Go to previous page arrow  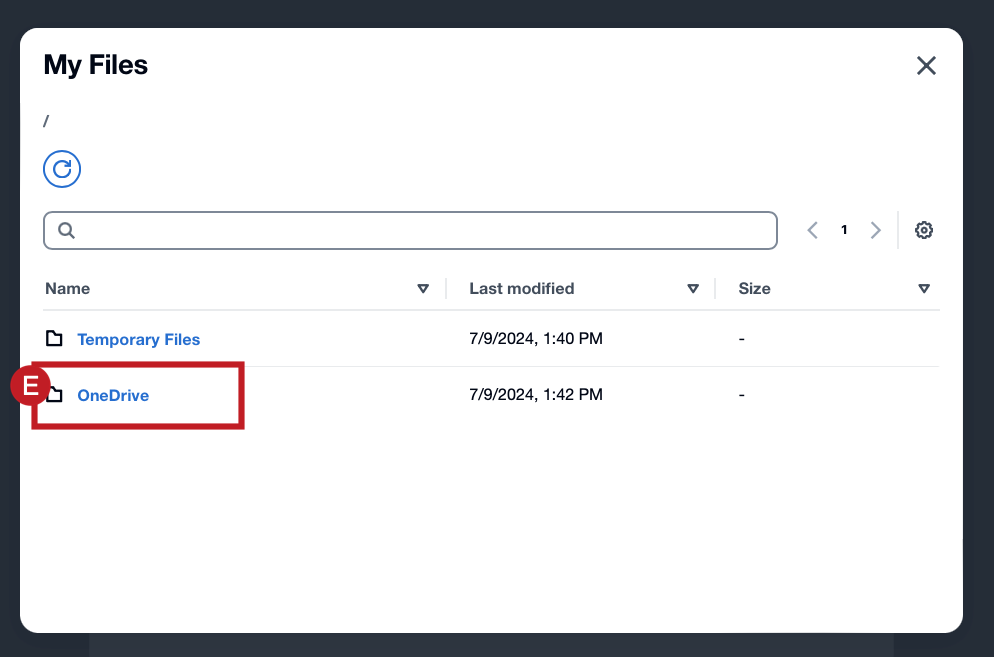813,230
